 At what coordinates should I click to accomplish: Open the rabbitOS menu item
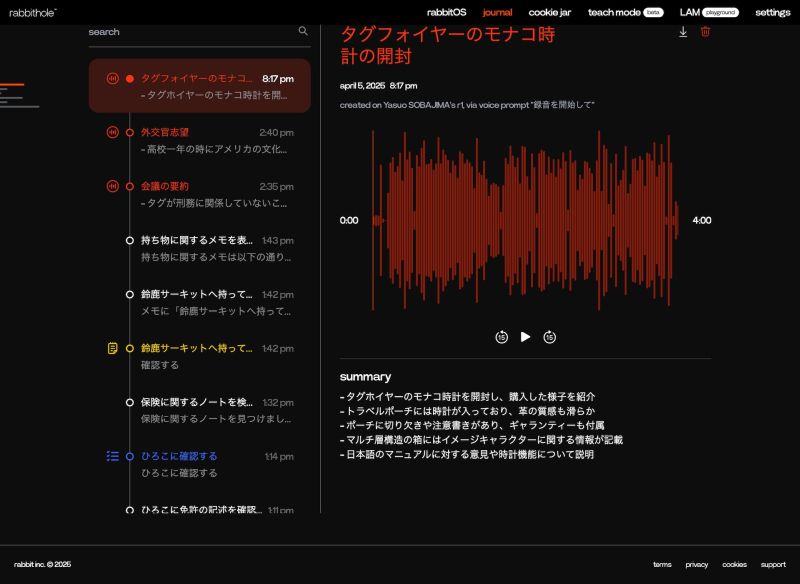click(x=446, y=12)
